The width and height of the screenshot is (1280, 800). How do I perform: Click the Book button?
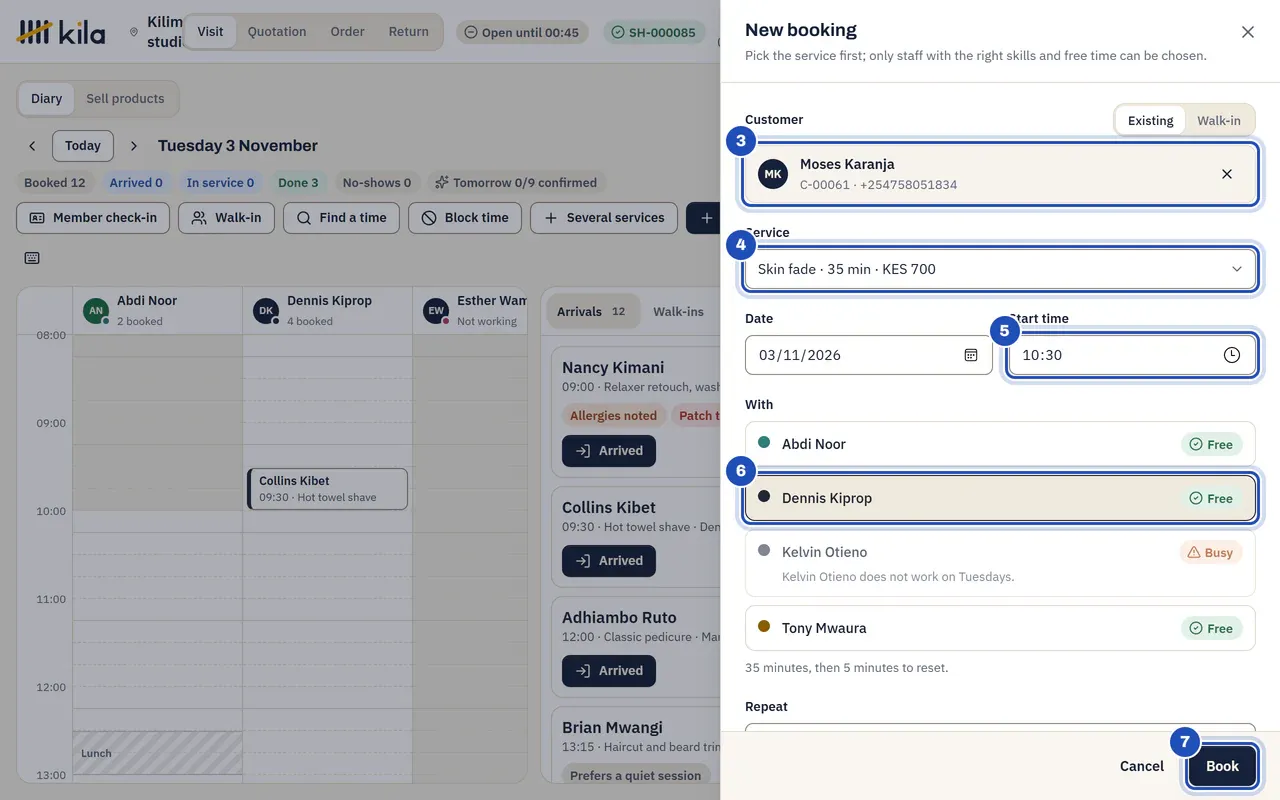(1222, 766)
